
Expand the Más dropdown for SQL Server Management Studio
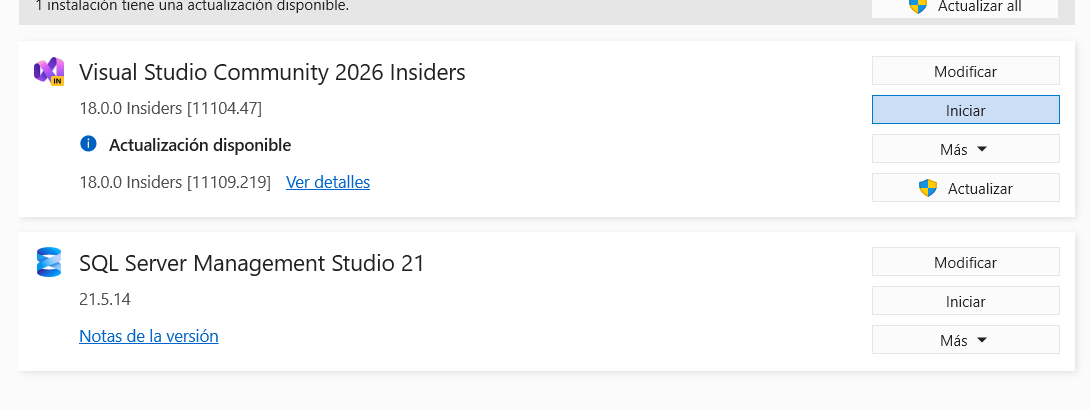coord(965,340)
